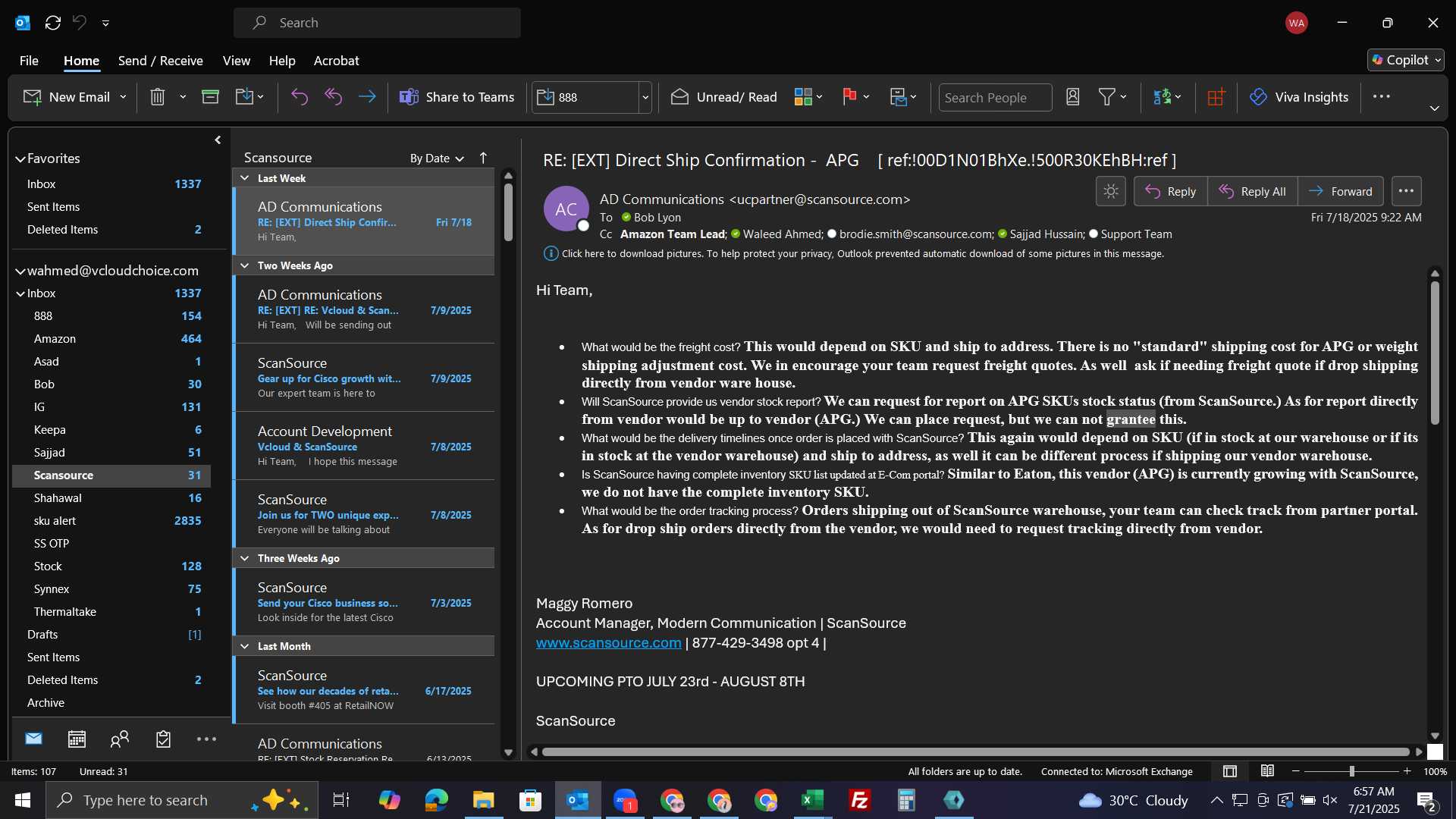
Task: Open the Delete options dropdown arrow
Action: 183,97
